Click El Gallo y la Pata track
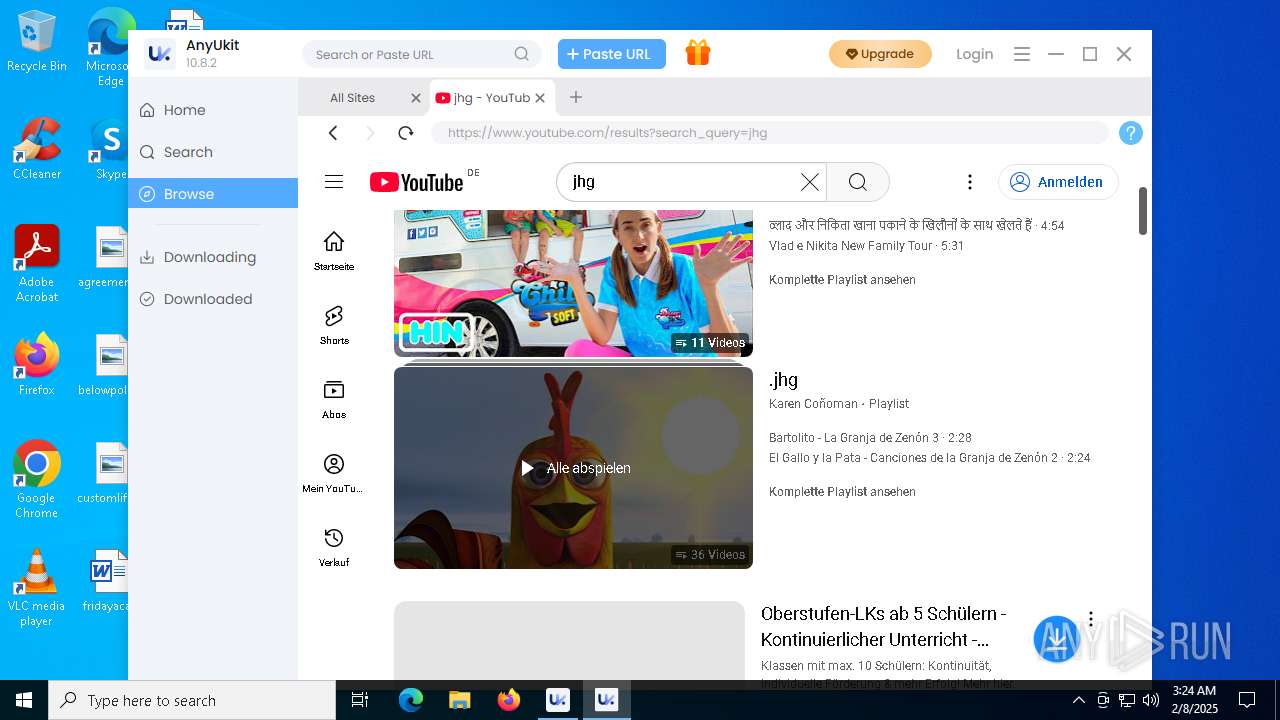This screenshot has height=720, width=1280. 929,458
